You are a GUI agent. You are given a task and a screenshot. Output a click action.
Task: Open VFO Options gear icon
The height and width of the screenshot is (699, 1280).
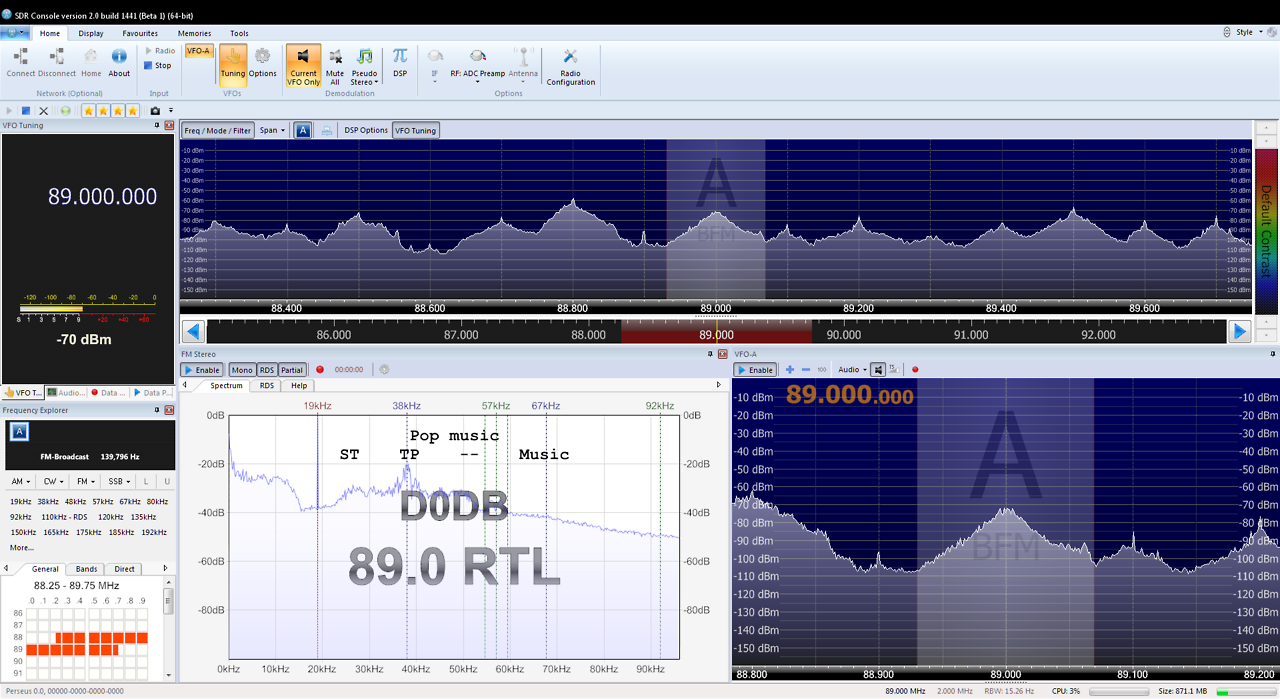point(262,62)
